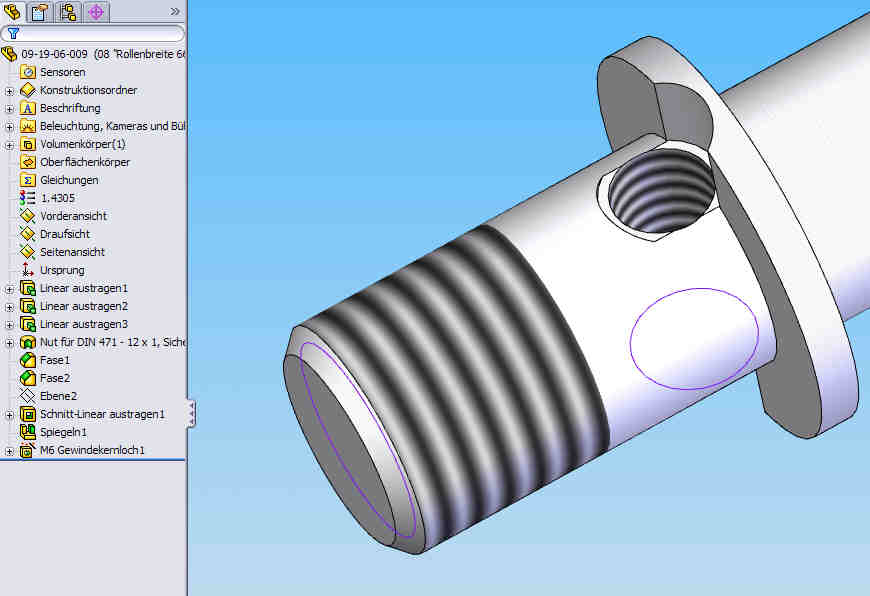Click the Nut für DIN 471 groove icon
This screenshot has height=596, width=870.
click(28, 342)
